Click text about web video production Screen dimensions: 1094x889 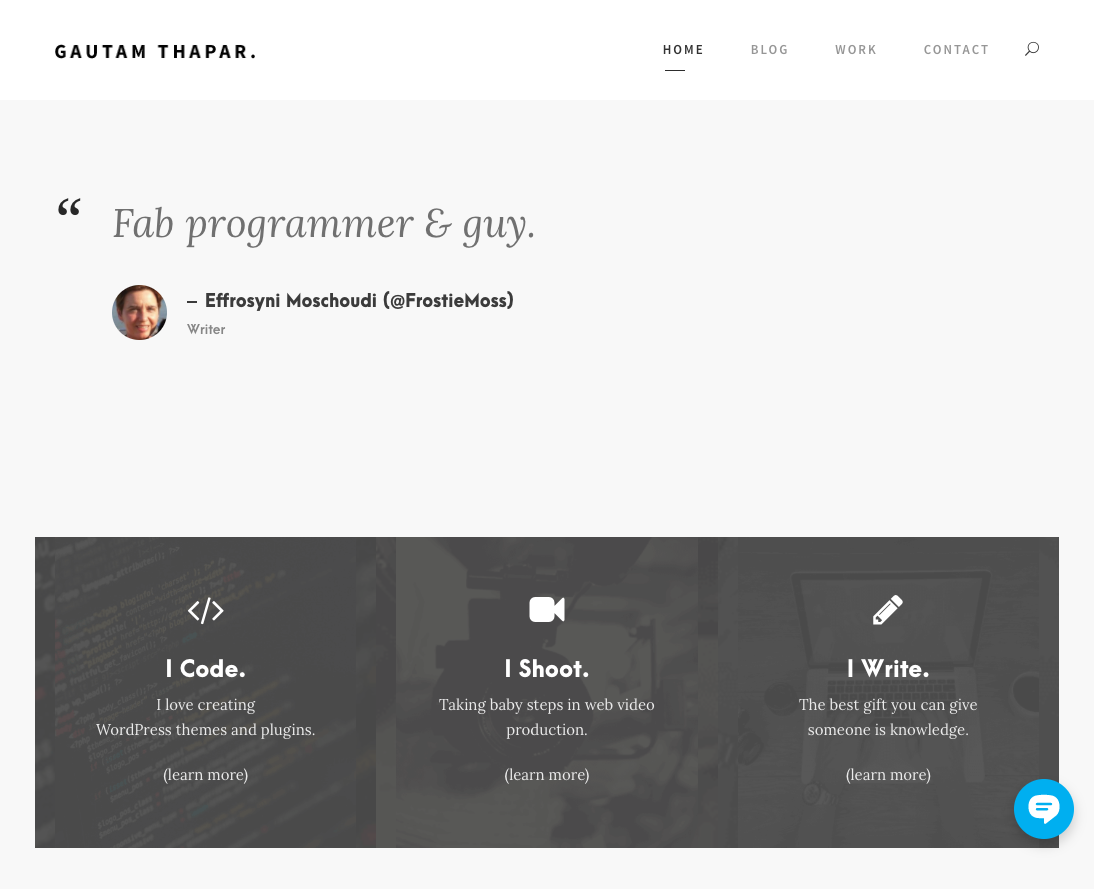[547, 717]
